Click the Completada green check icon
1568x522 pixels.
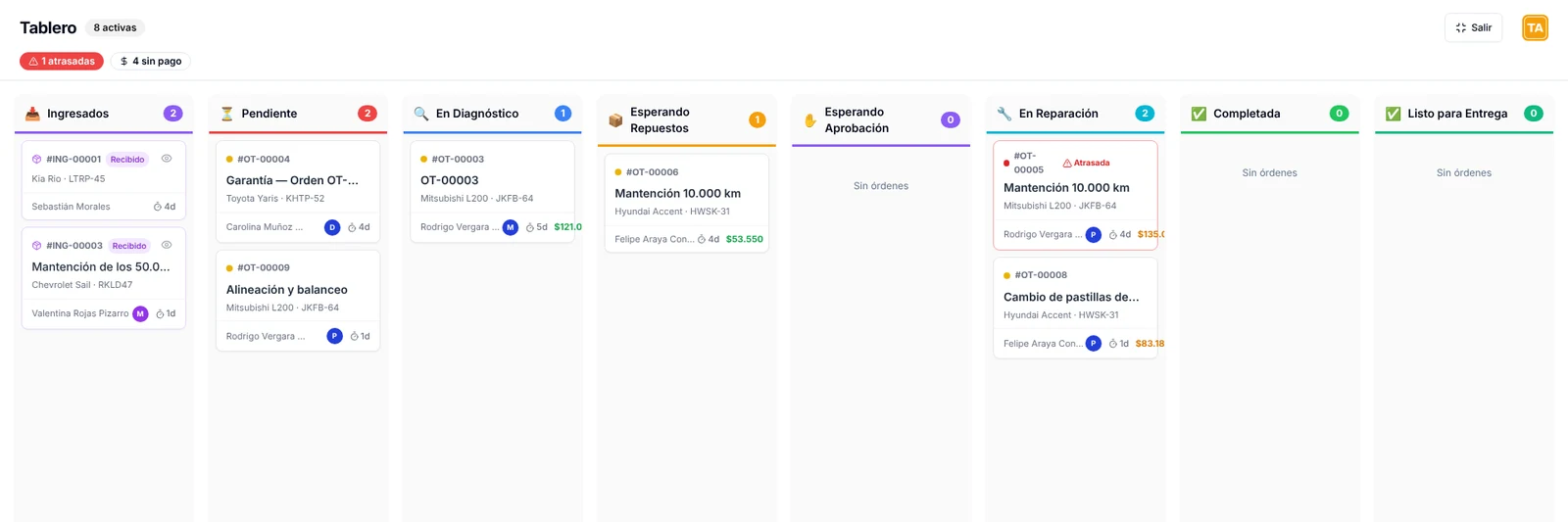pyautogui.click(x=1199, y=114)
